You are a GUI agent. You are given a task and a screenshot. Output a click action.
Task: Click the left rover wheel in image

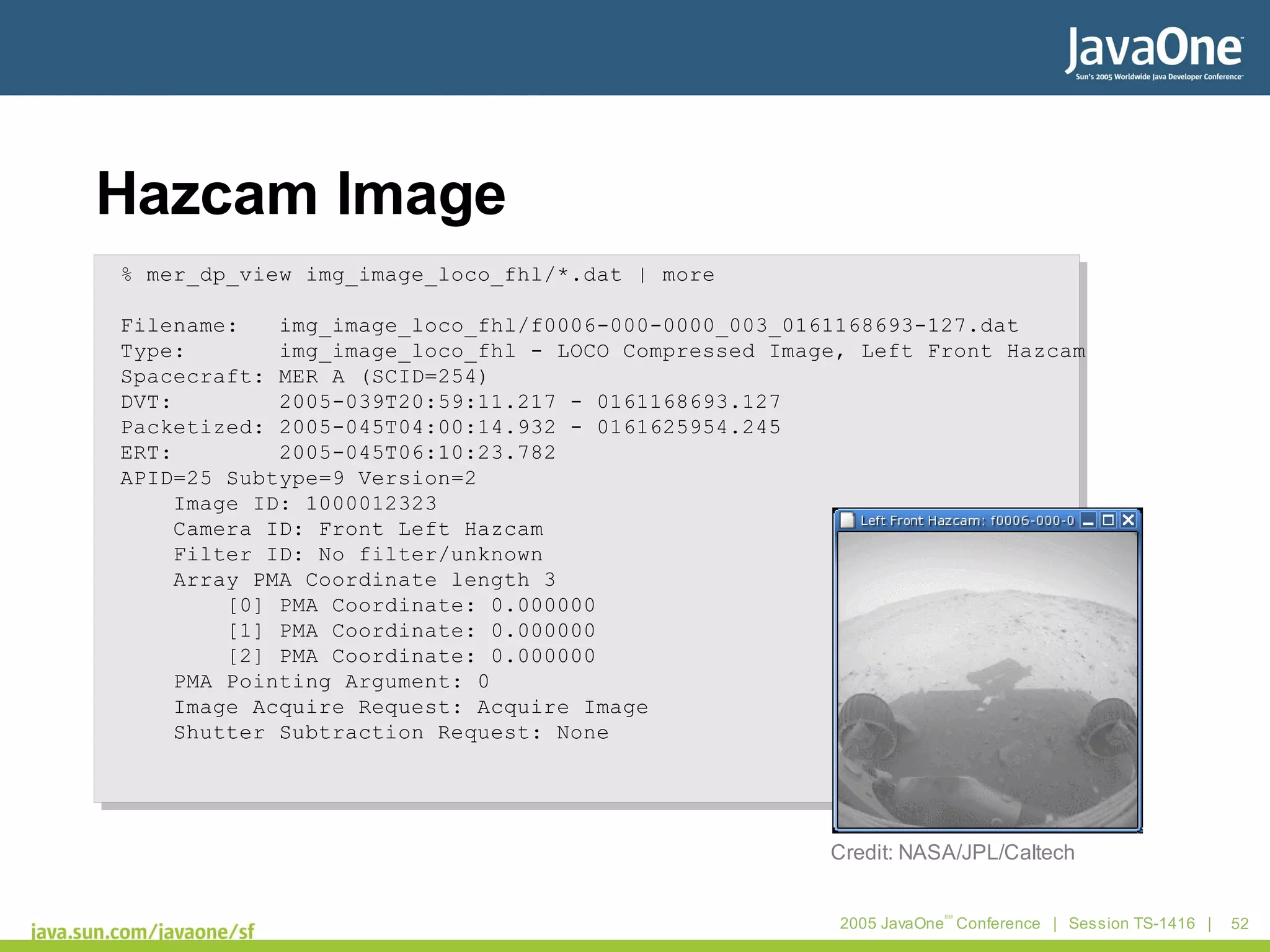866,725
